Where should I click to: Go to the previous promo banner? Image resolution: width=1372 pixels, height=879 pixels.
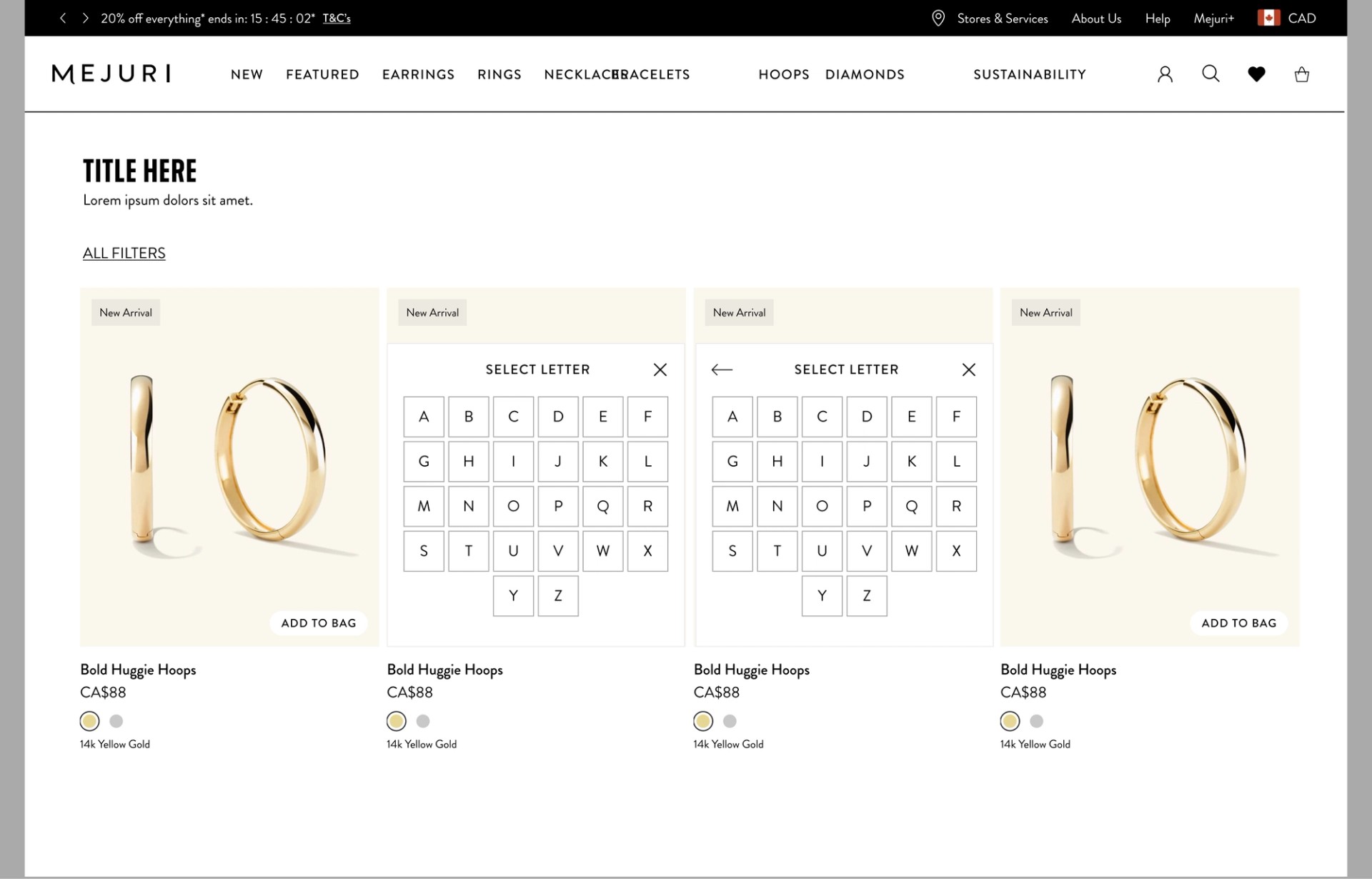point(63,19)
